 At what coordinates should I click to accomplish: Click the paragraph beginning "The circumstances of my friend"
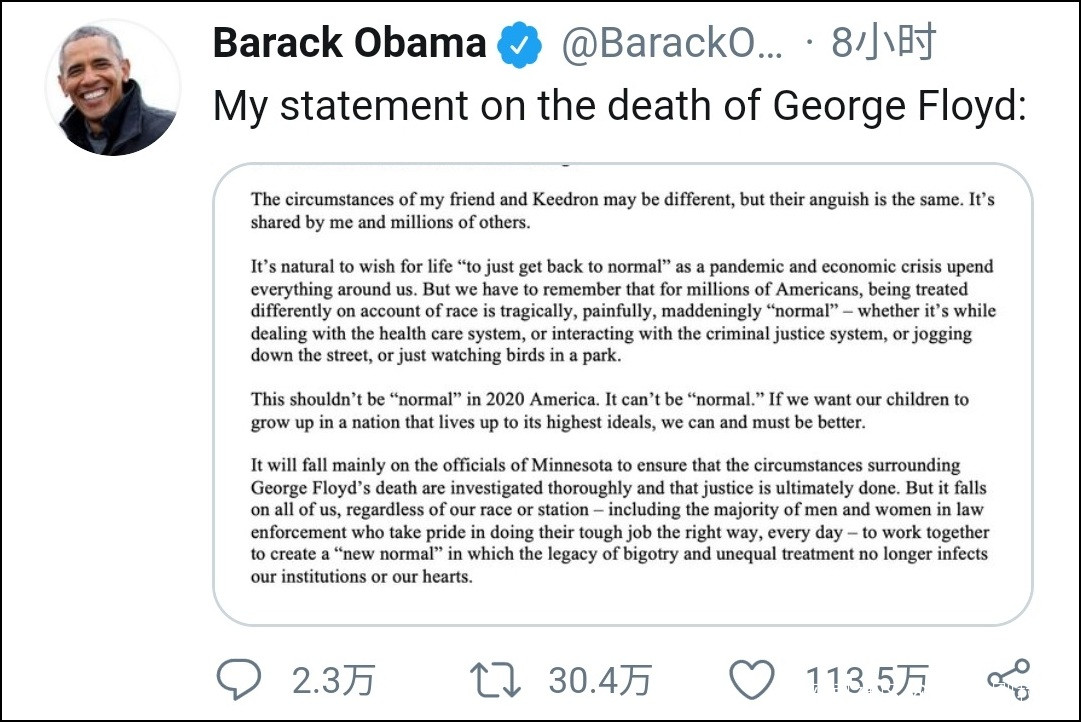pos(622,211)
